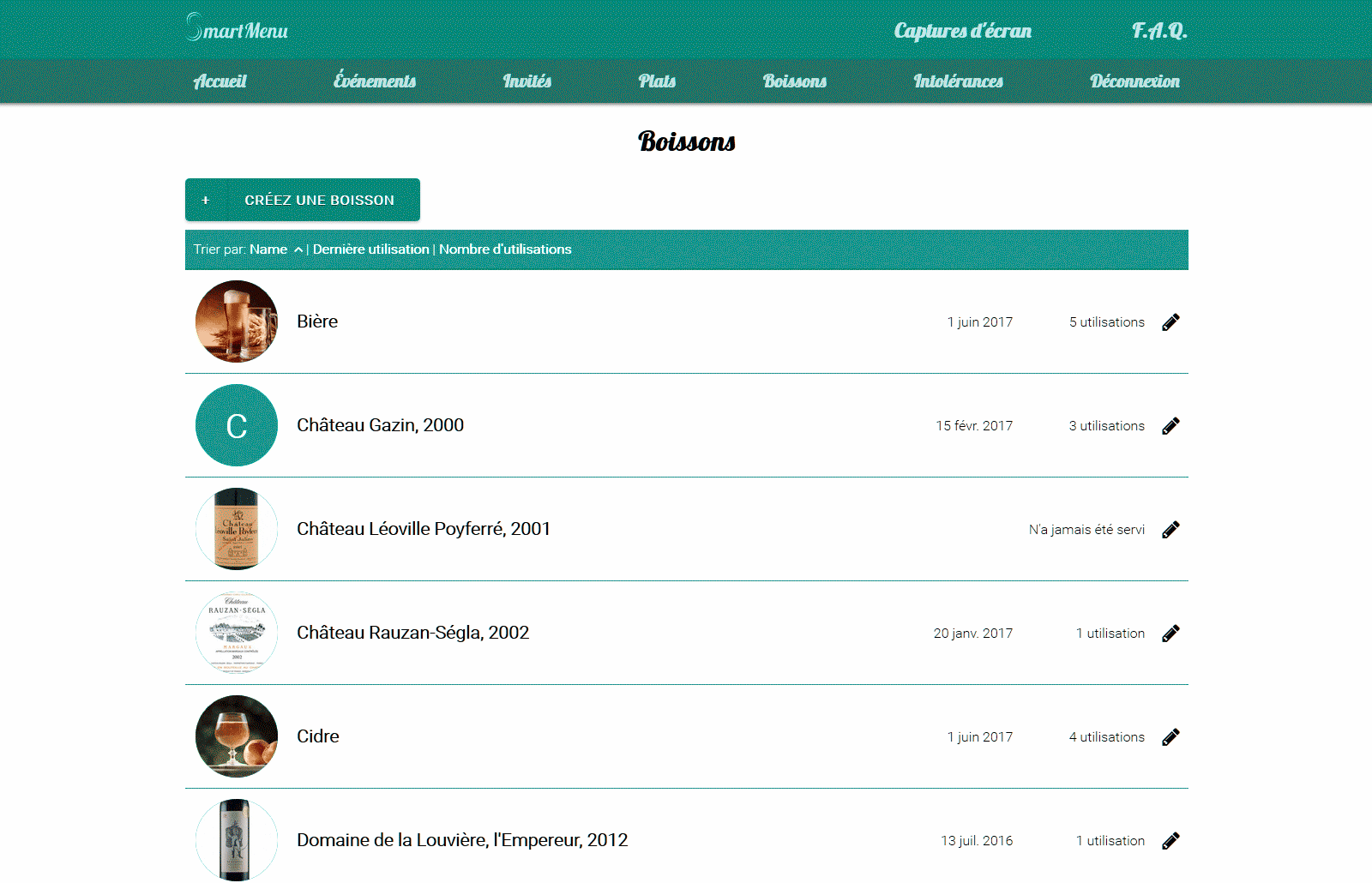Navigate to Plats section
The height and width of the screenshot is (883, 1372).
[x=657, y=81]
